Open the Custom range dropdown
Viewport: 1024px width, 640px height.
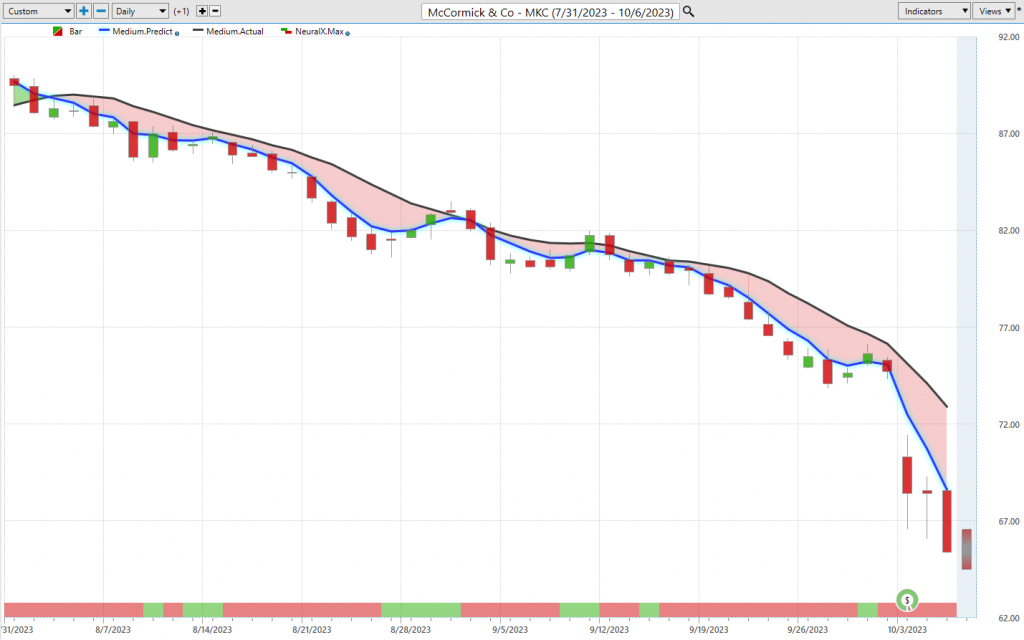(37, 11)
